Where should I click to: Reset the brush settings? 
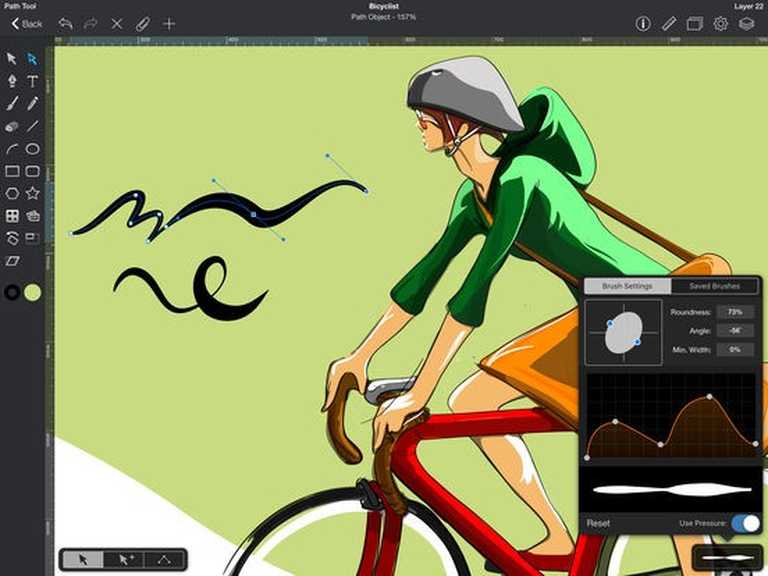pyautogui.click(x=598, y=523)
